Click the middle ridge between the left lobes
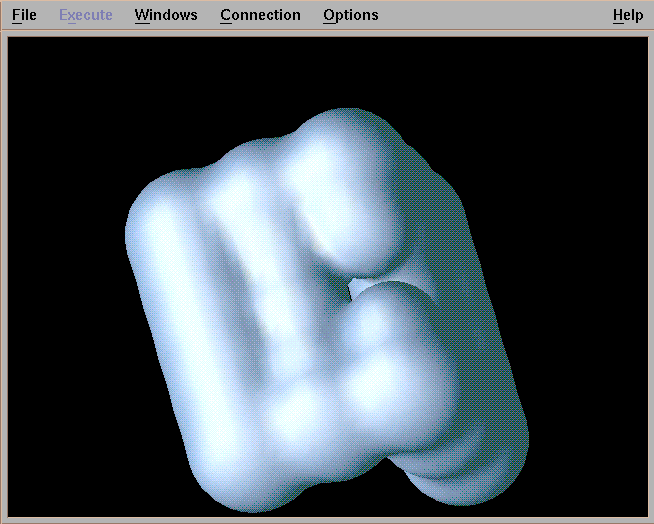 click(x=255, y=280)
